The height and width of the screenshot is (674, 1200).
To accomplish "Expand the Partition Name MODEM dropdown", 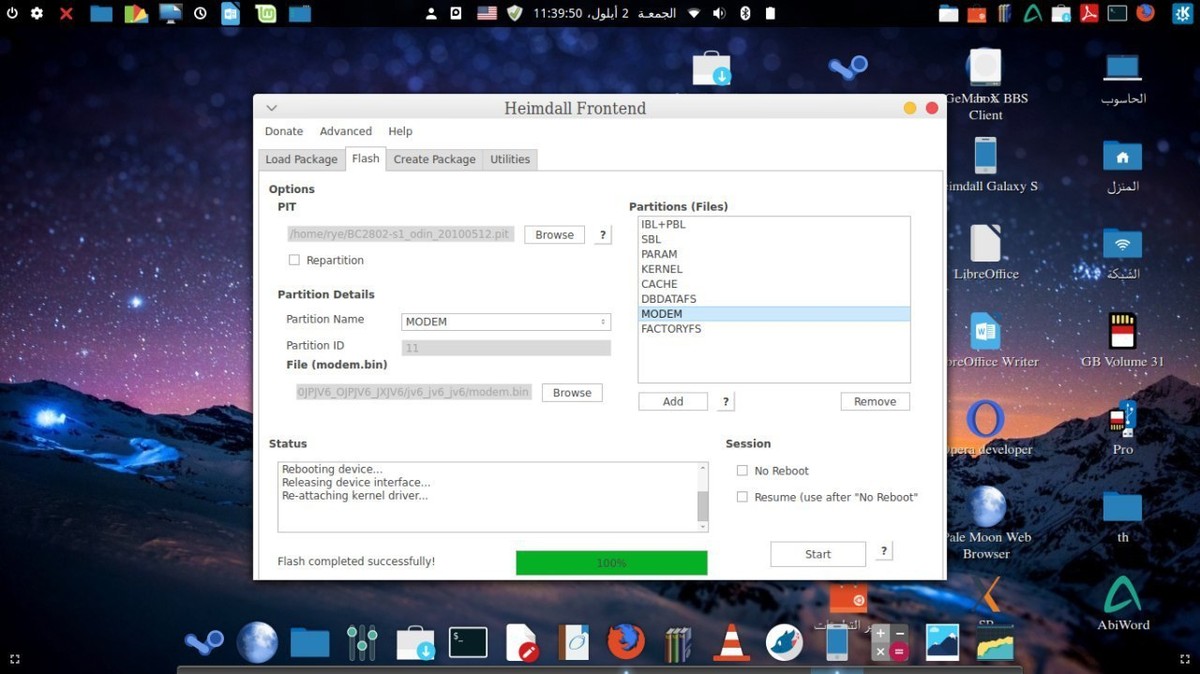I will tap(506, 322).
